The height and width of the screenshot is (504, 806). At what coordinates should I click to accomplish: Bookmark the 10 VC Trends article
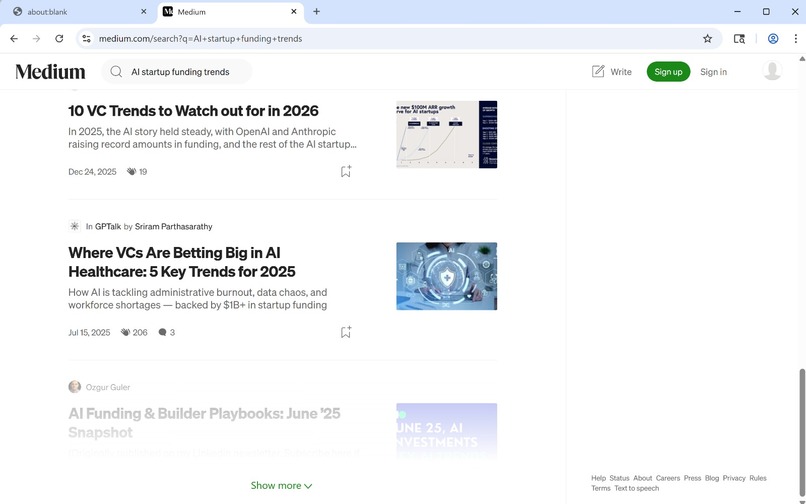click(345, 171)
